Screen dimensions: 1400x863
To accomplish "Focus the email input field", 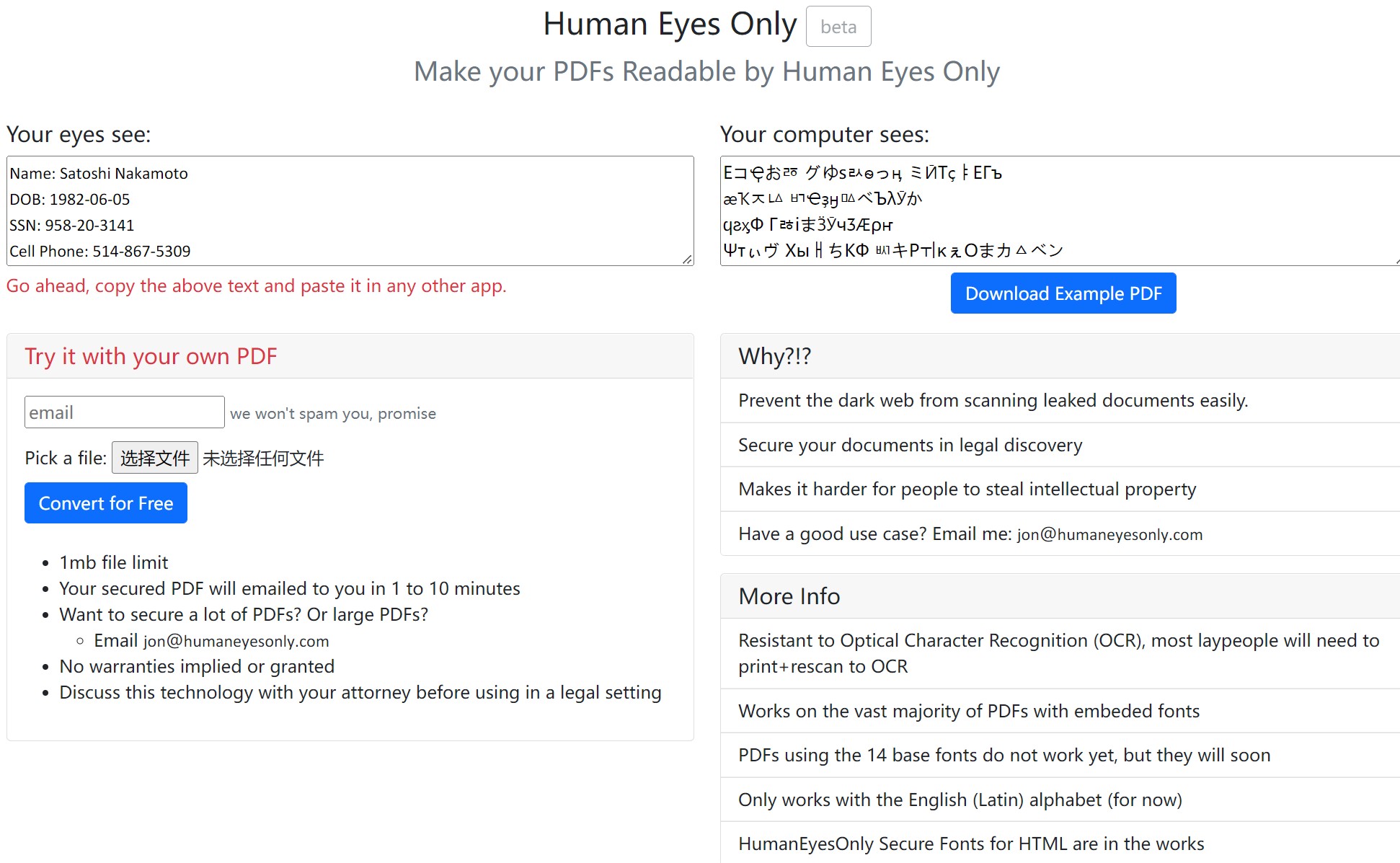I will point(124,412).
